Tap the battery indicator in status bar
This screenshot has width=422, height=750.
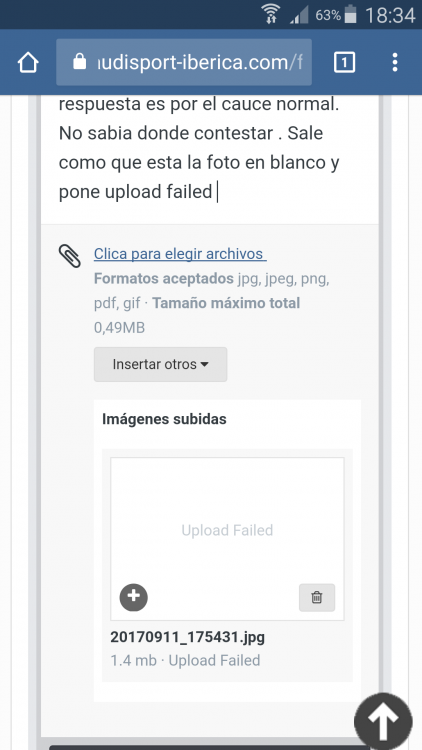coord(351,14)
